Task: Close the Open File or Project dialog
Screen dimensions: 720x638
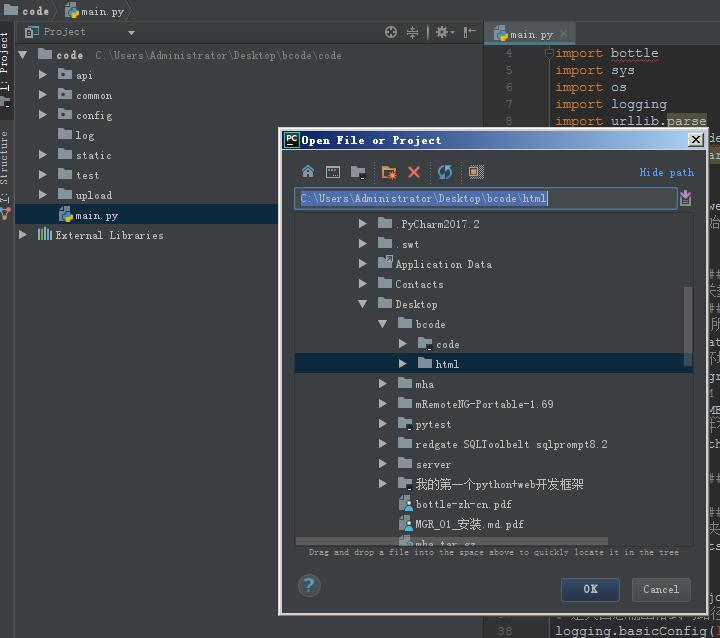Action: pyautogui.click(x=696, y=140)
